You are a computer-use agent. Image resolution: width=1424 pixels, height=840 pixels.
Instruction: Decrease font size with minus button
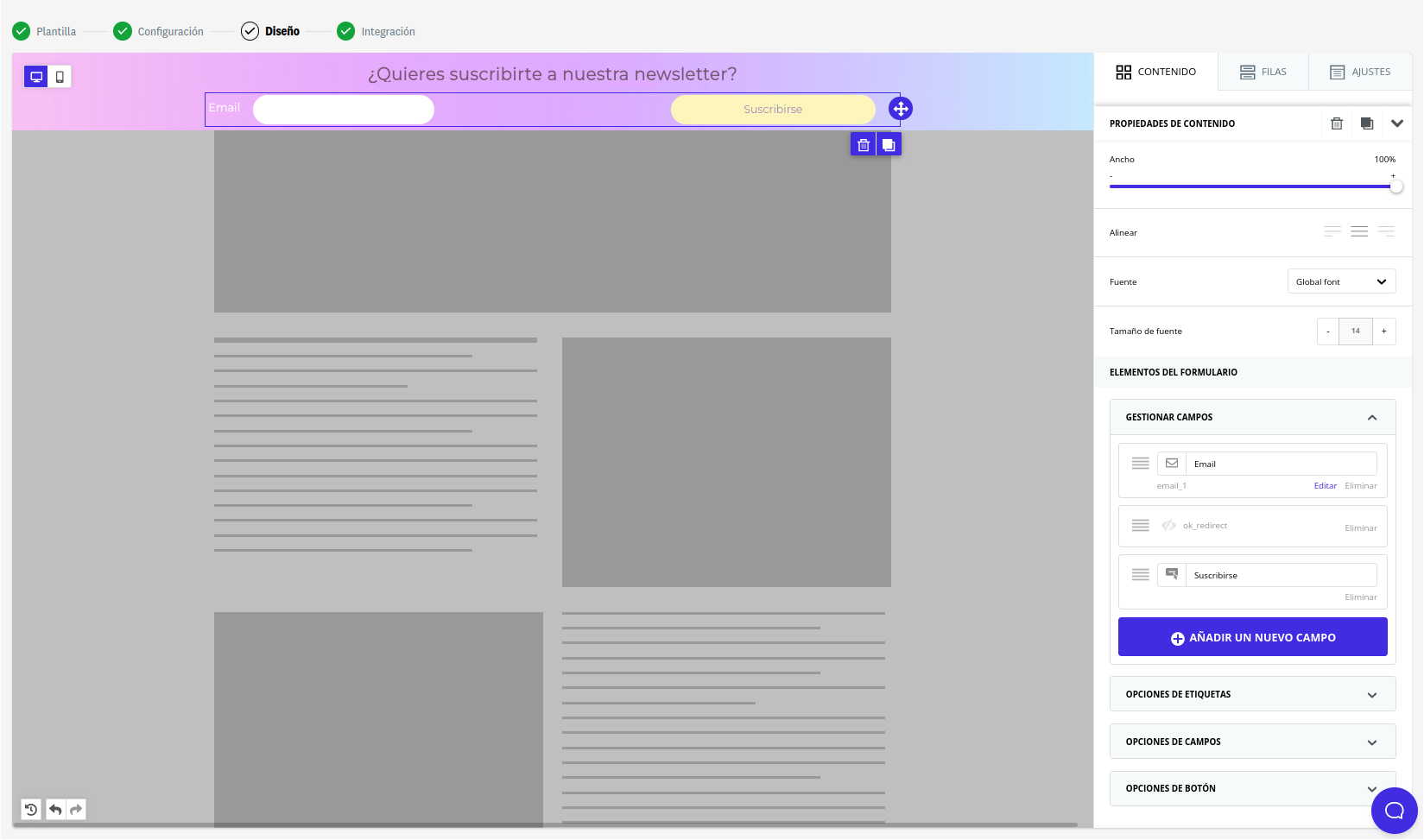pyautogui.click(x=1328, y=332)
